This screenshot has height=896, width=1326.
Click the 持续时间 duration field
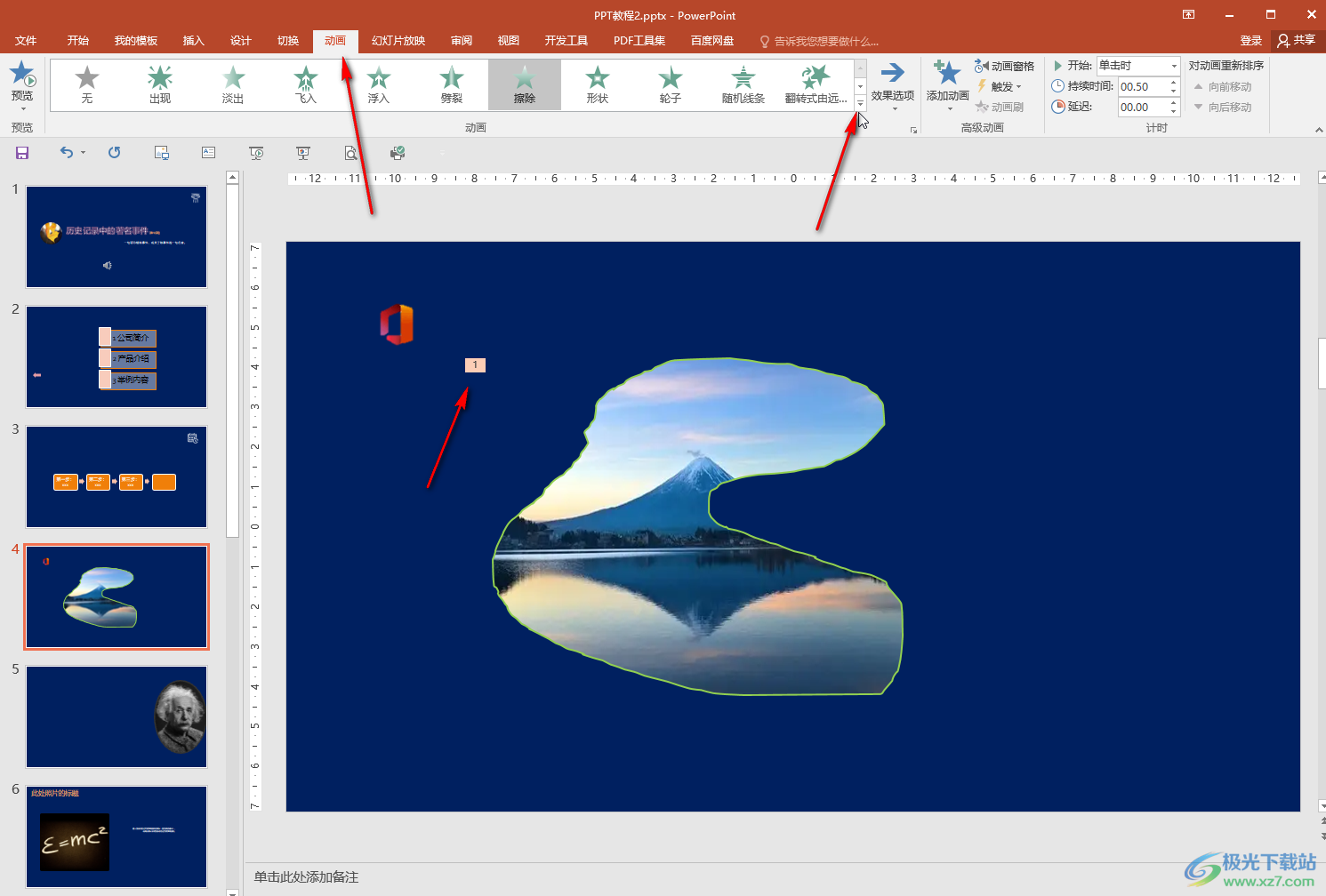pyautogui.click(x=1143, y=86)
